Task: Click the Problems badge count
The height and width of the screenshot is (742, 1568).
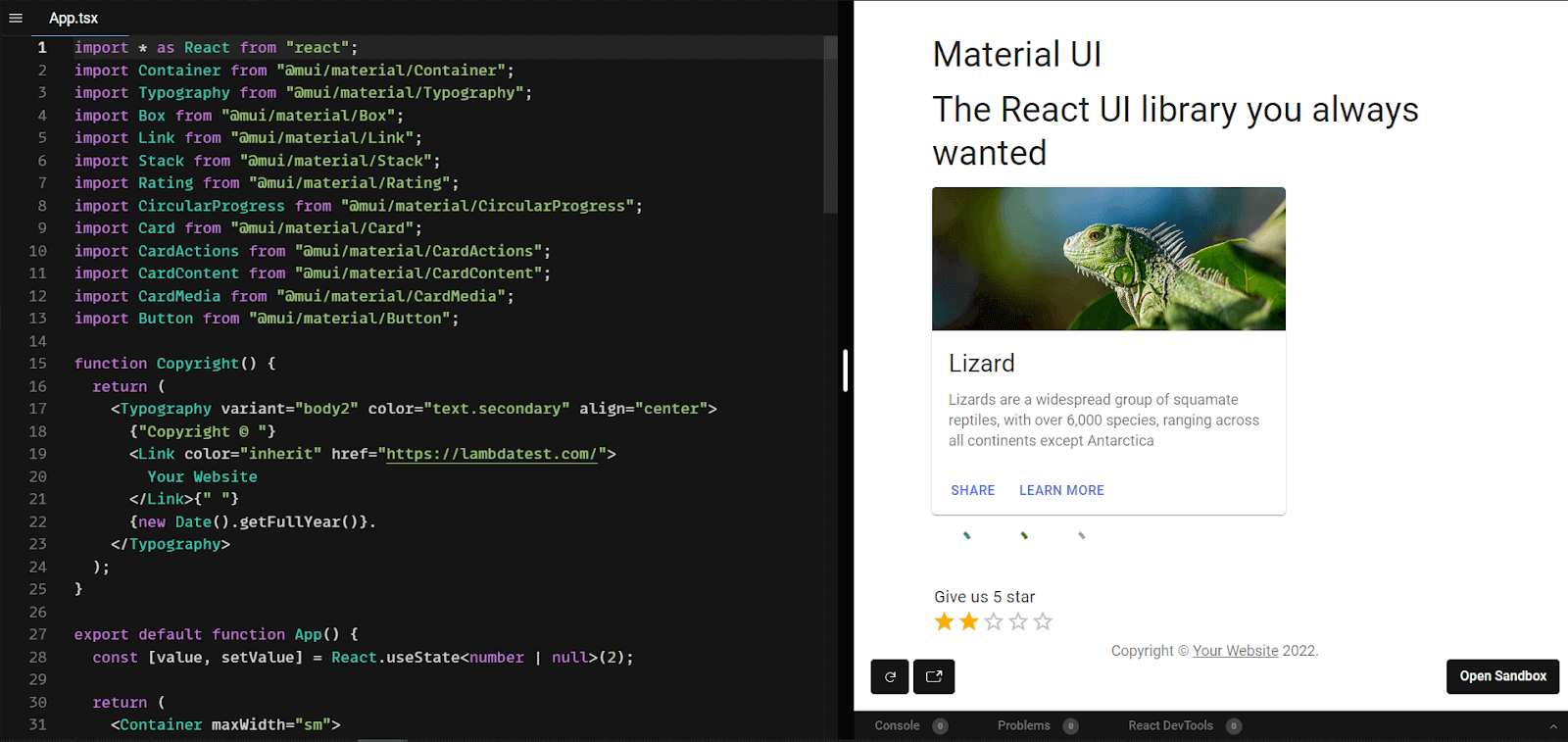Action: pos(1070,726)
